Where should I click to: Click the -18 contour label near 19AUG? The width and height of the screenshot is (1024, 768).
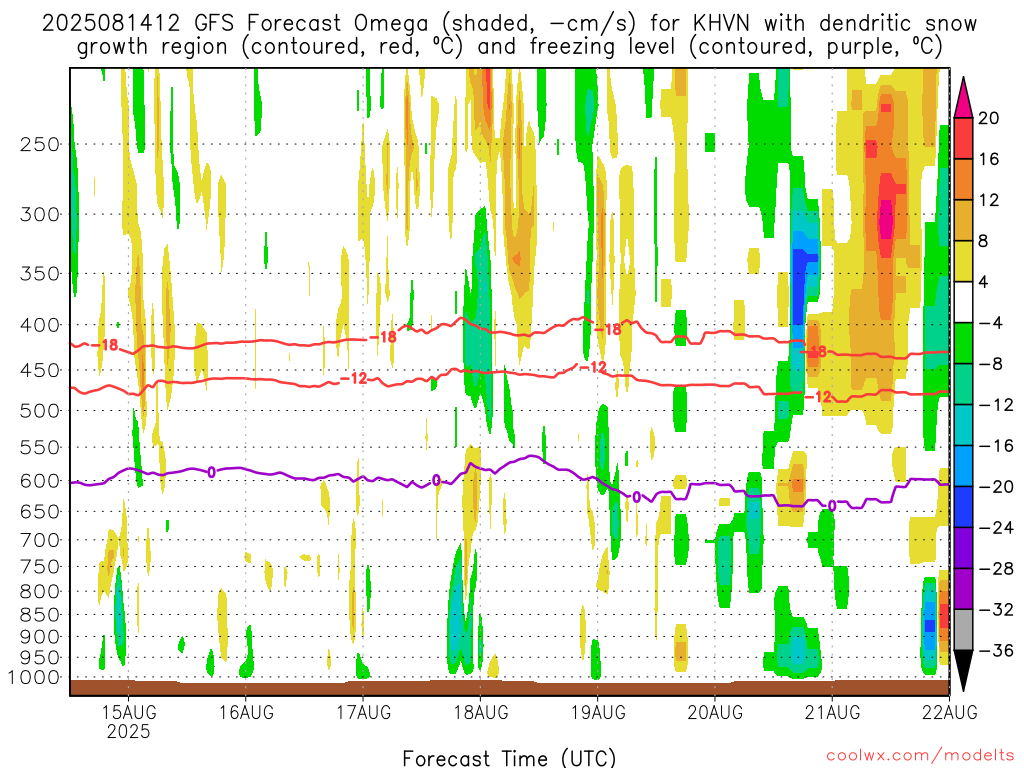[608, 330]
